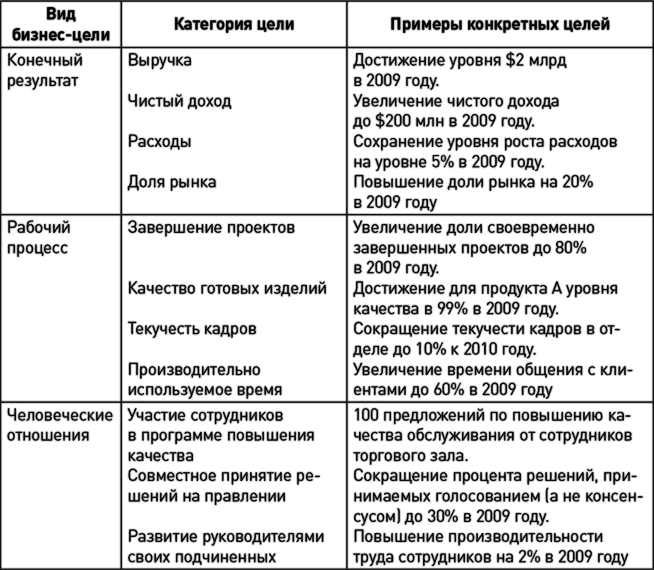Viewport: 654px width, 570px height.
Task: Click the text 'Увеличение чистого дохода'
Action: coord(456,101)
